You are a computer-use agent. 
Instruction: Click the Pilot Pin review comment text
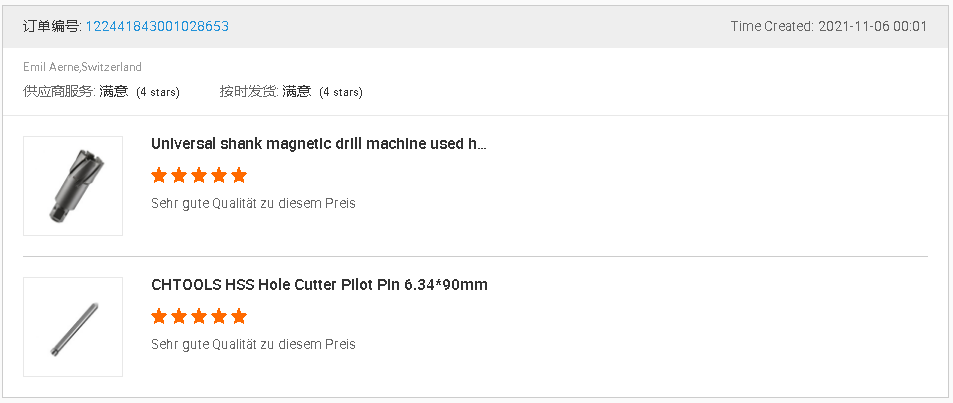[x=253, y=344]
